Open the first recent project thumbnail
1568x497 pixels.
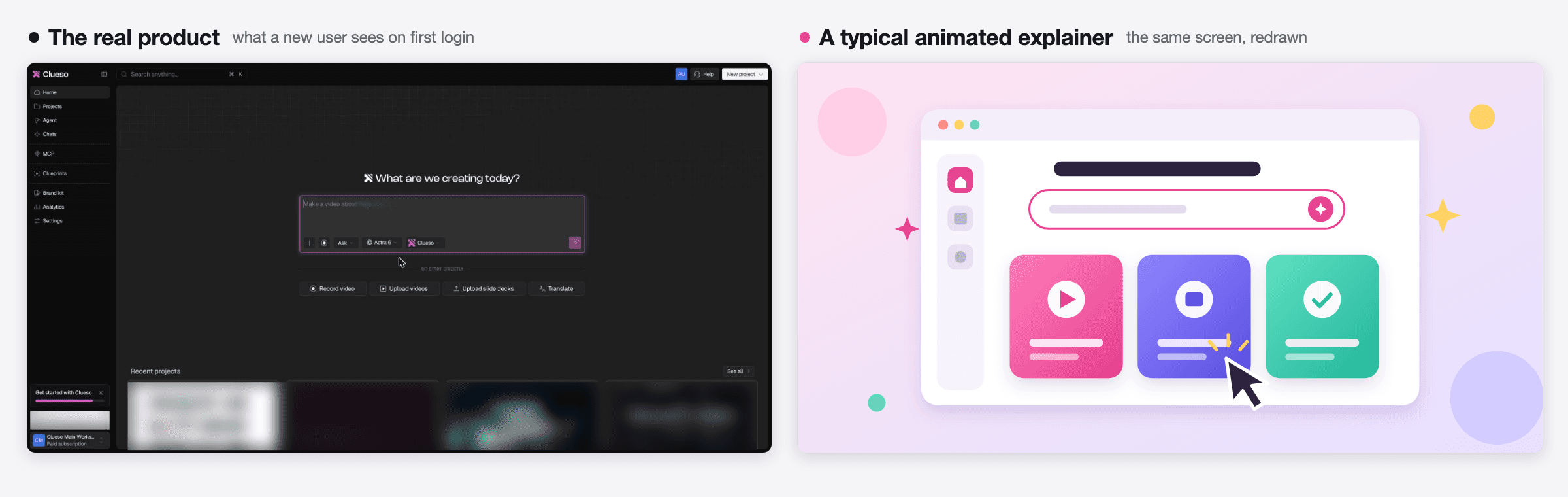(205, 415)
